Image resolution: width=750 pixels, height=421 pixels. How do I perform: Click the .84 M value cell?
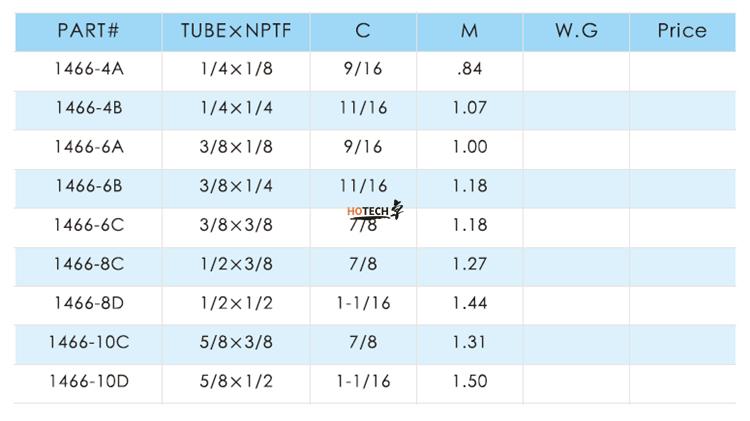click(x=469, y=69)
